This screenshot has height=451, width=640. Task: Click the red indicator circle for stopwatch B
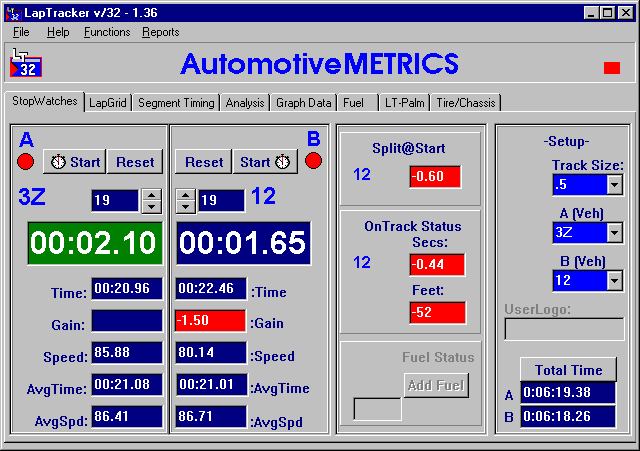[313, 161]
